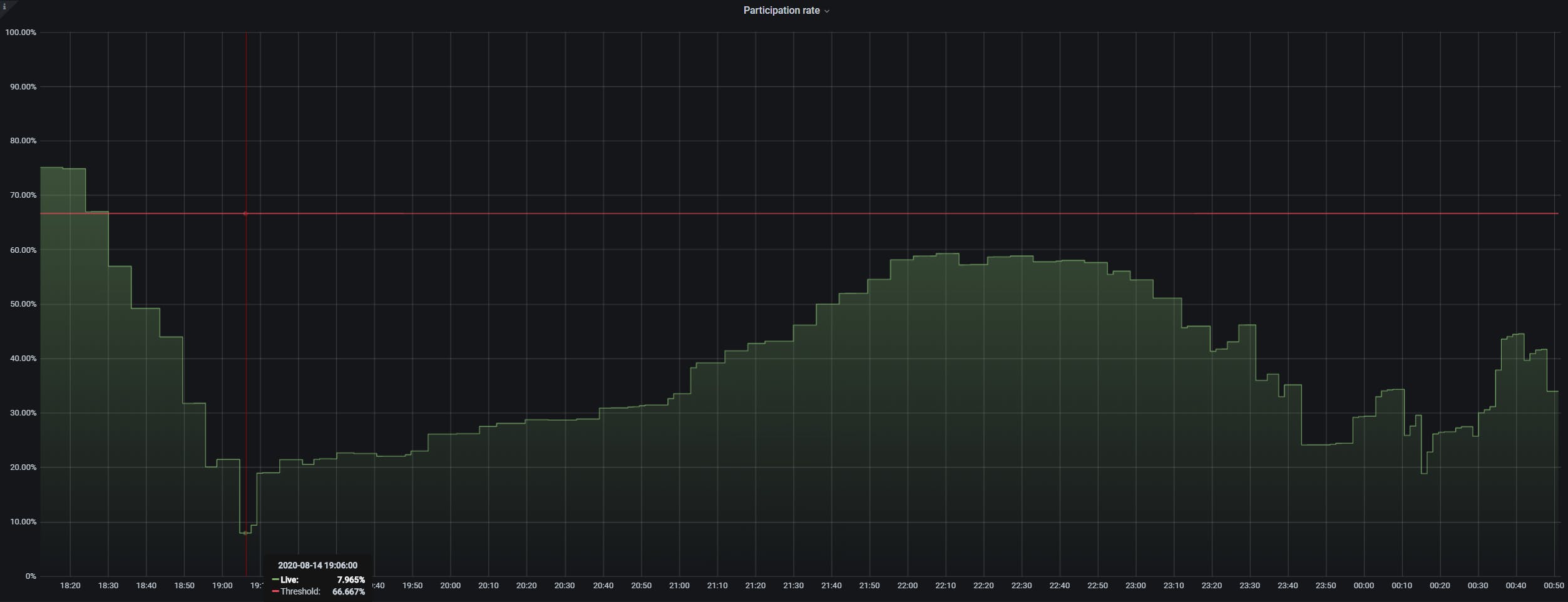Click the 20:20 time axis label
Image resolution: width=1568 pixels, height=602 pixels.
click(526, 586)
